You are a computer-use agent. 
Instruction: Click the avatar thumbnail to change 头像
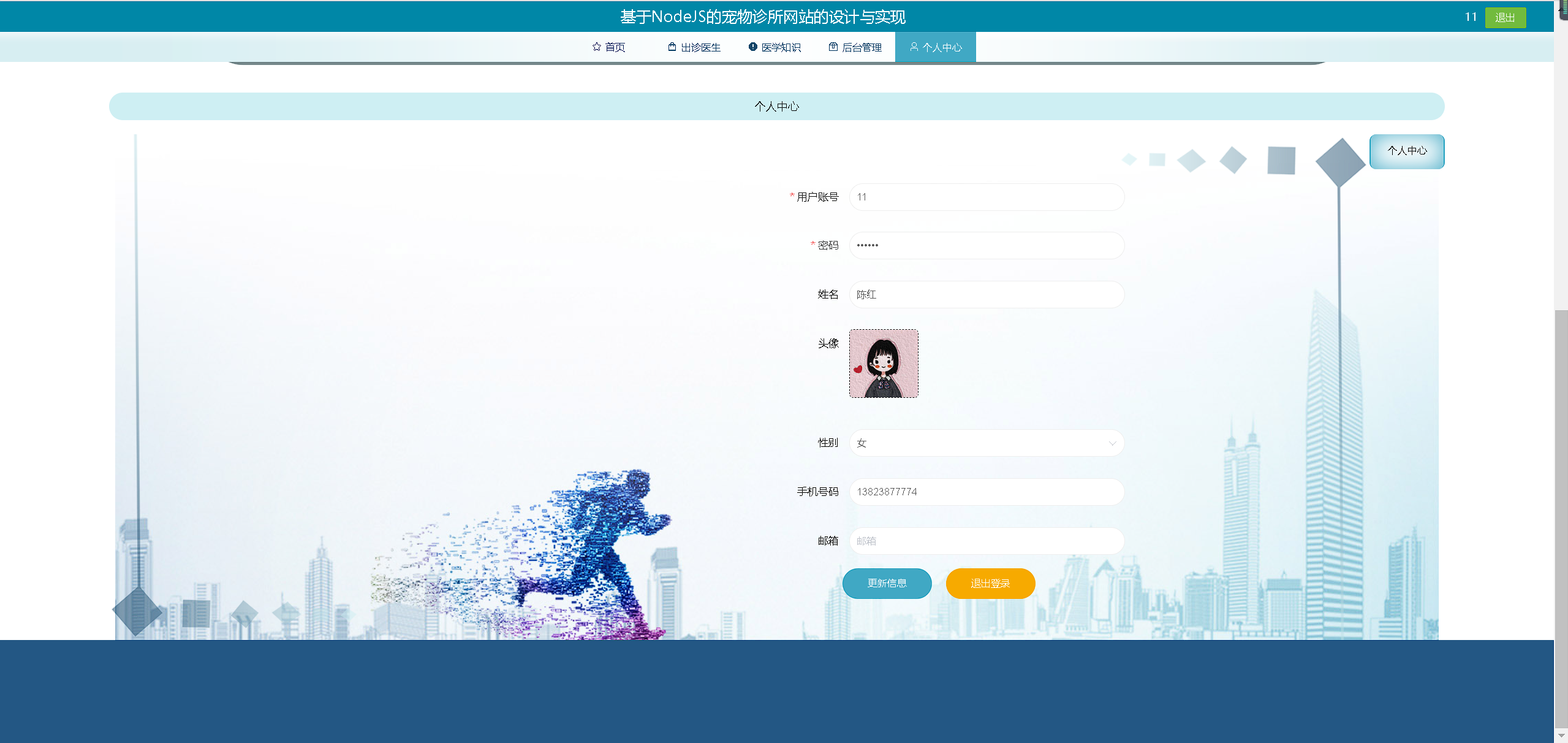coord(884,364)
